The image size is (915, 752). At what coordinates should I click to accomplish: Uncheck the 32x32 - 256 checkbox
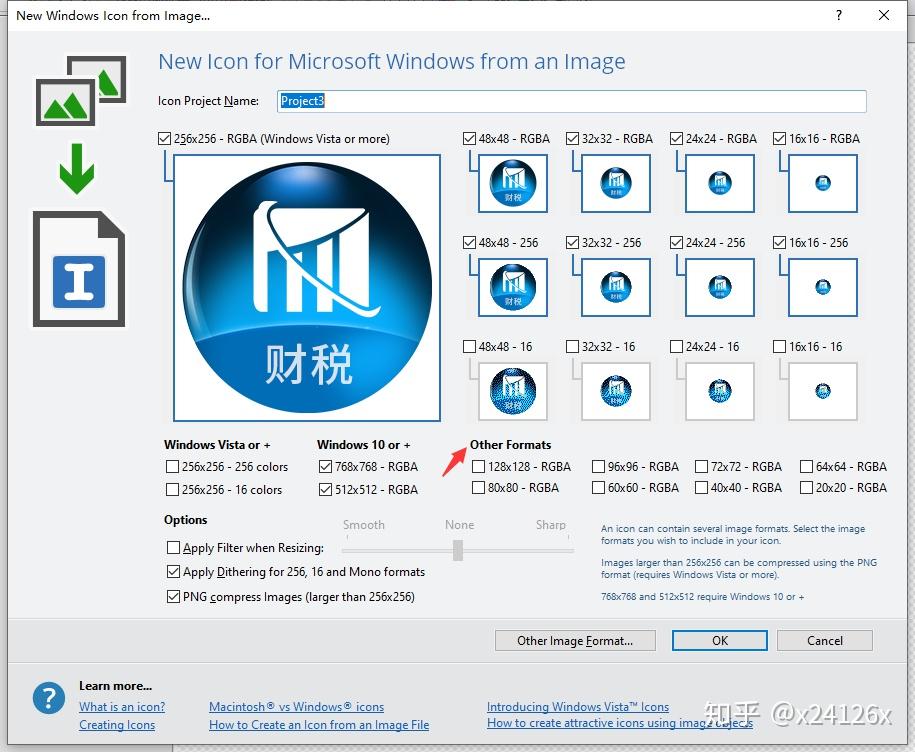point(572,243)
